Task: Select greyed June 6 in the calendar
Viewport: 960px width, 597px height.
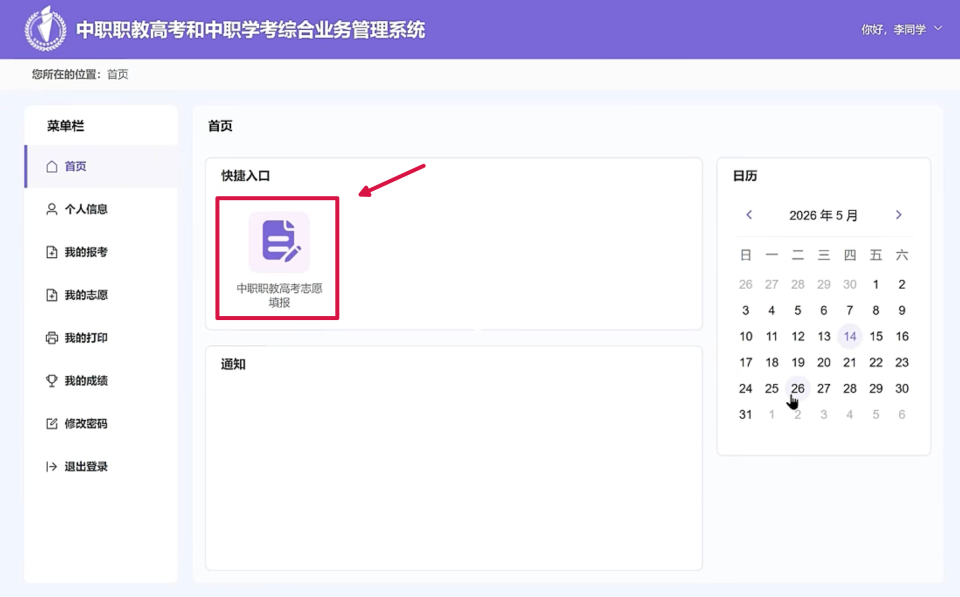Action: pyautogui.click(x=902, y=415)
